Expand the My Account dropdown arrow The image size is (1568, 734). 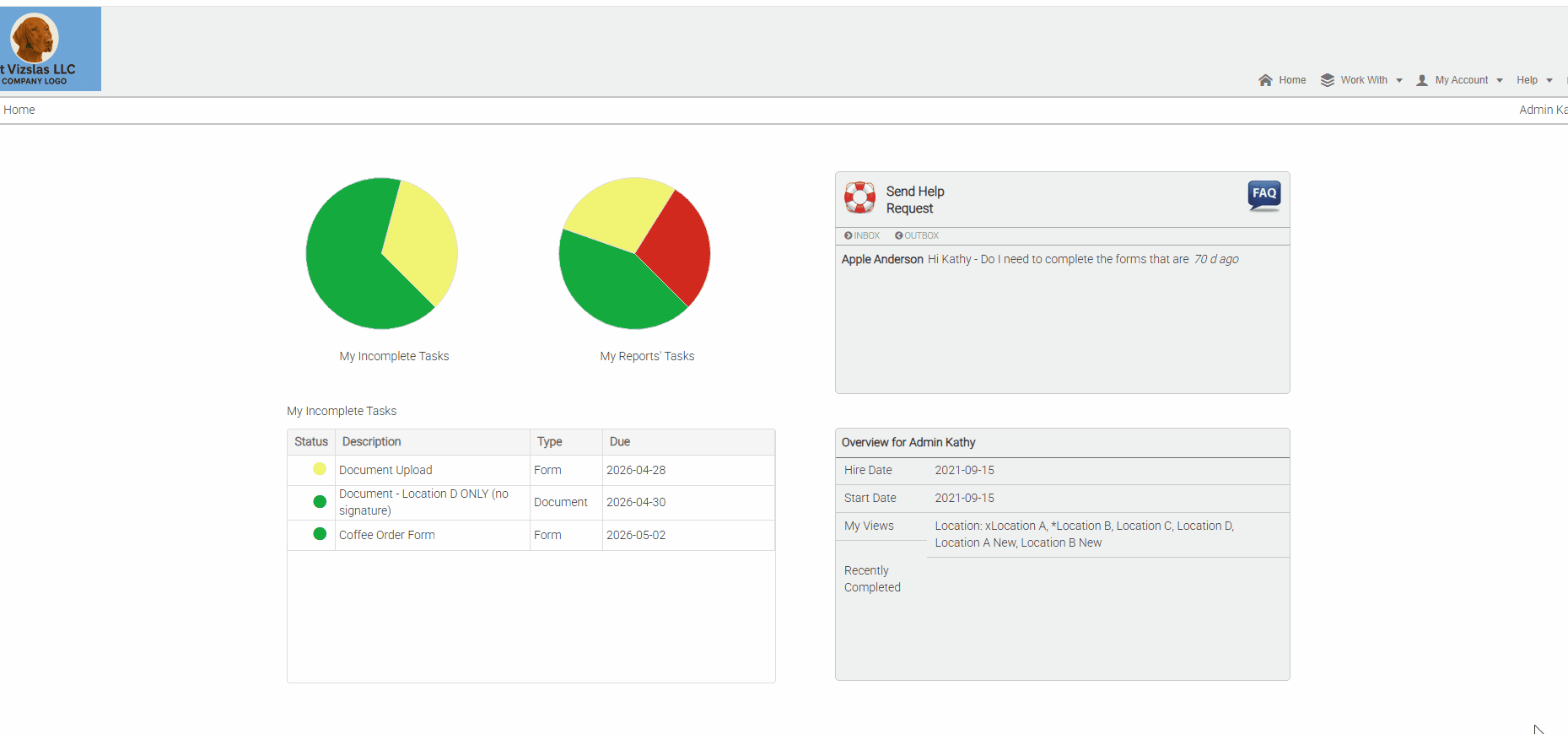(1500, 81)
